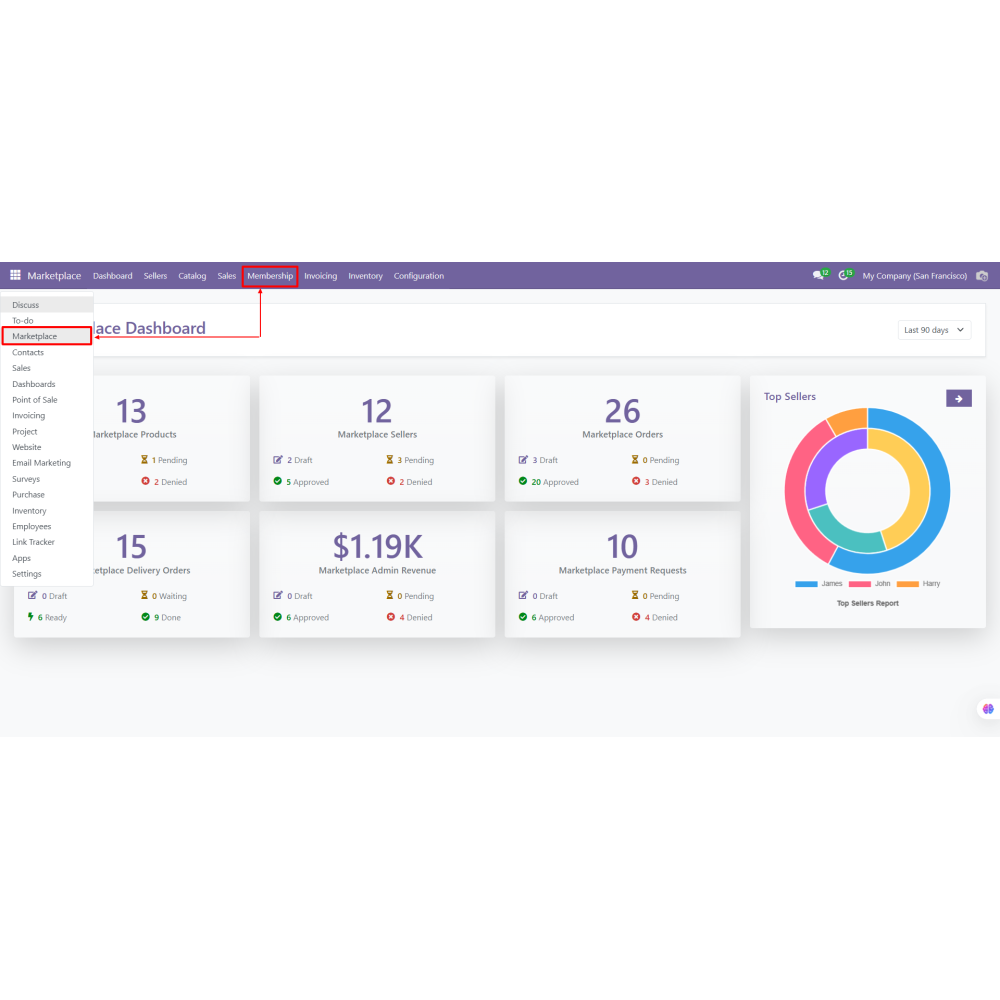
Task: Click the 20 Approved link under Marketplace Orders
Action: [x=555, y=482]
